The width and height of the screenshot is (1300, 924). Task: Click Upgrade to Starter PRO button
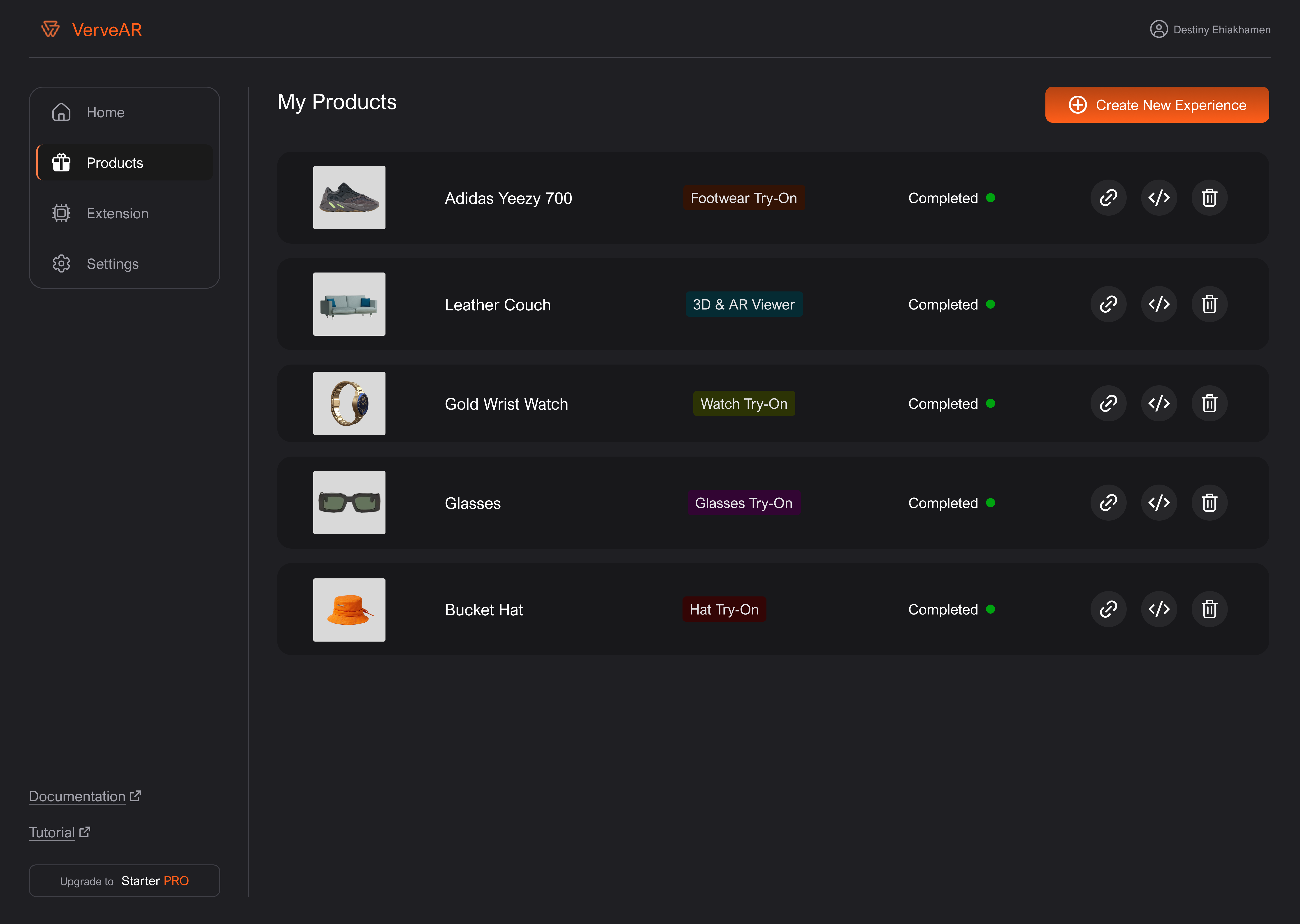(x=125, y=881)
